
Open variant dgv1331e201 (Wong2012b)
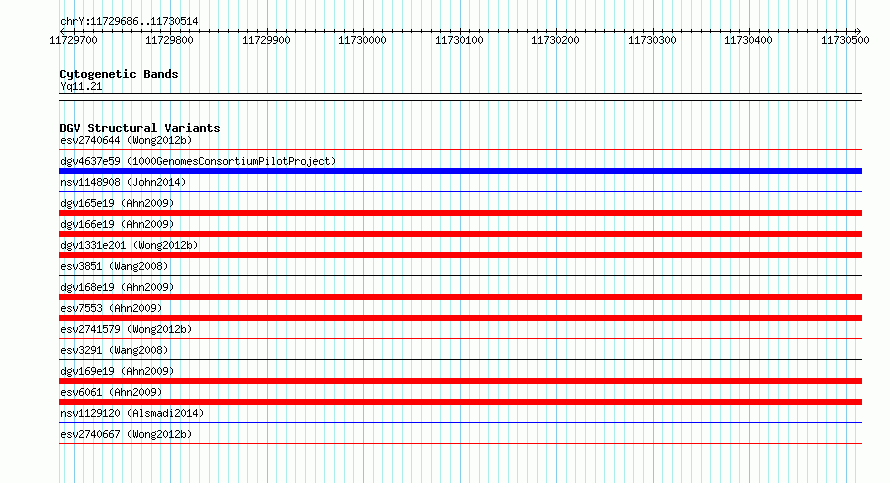pyautogui.click(x=129, y=245)
